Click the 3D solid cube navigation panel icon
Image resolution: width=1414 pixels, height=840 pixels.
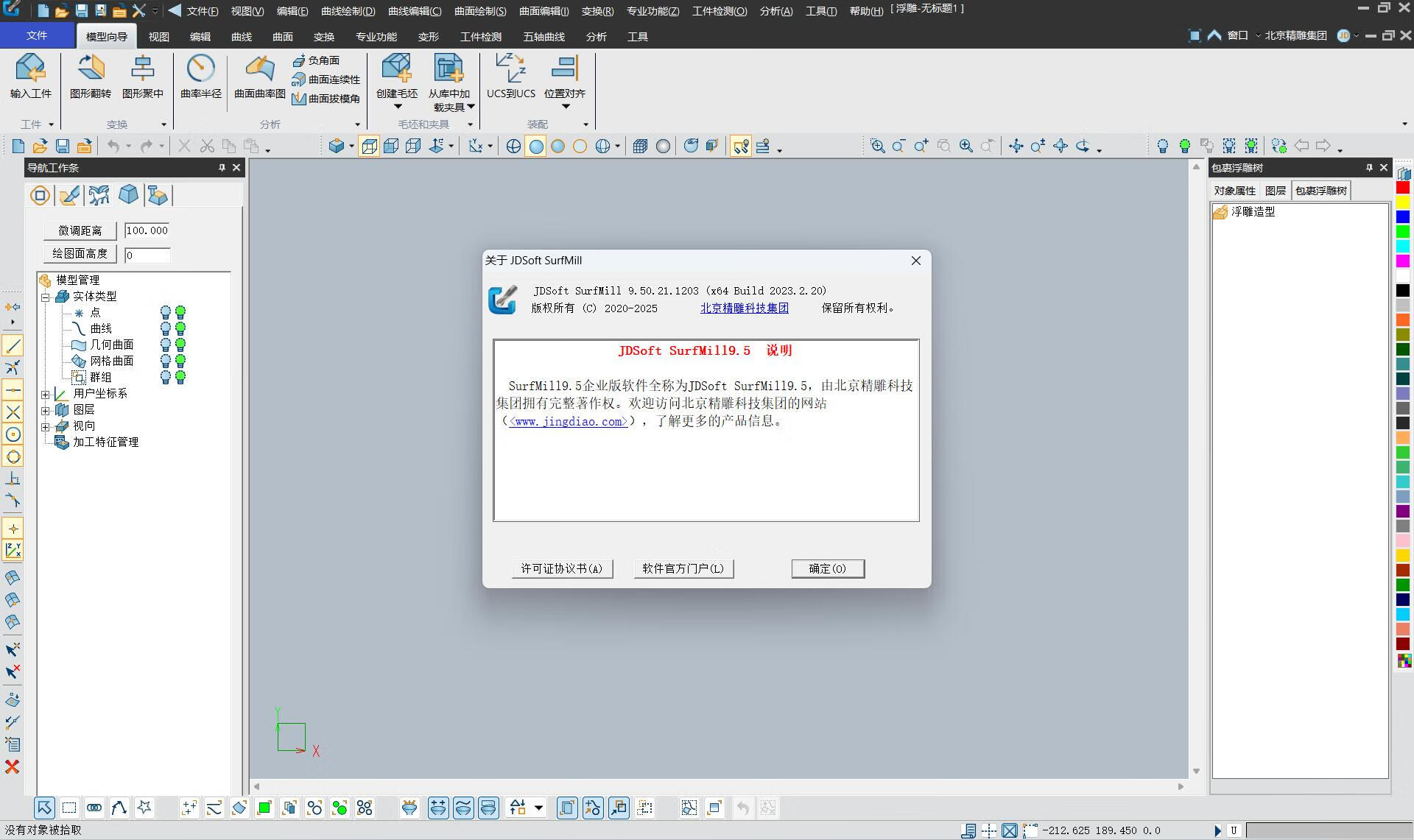point(128,195)
